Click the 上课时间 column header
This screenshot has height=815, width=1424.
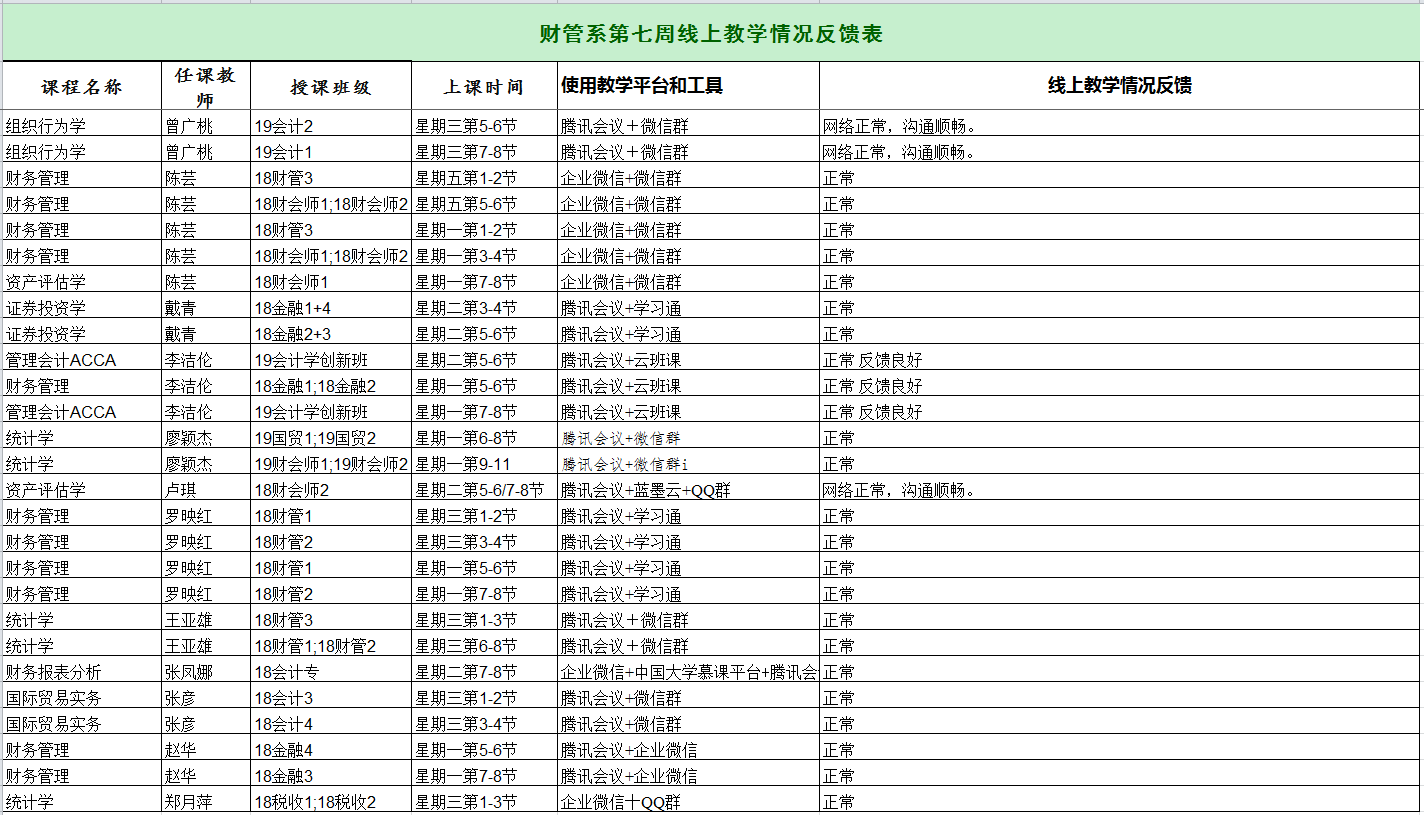[484, 87]
